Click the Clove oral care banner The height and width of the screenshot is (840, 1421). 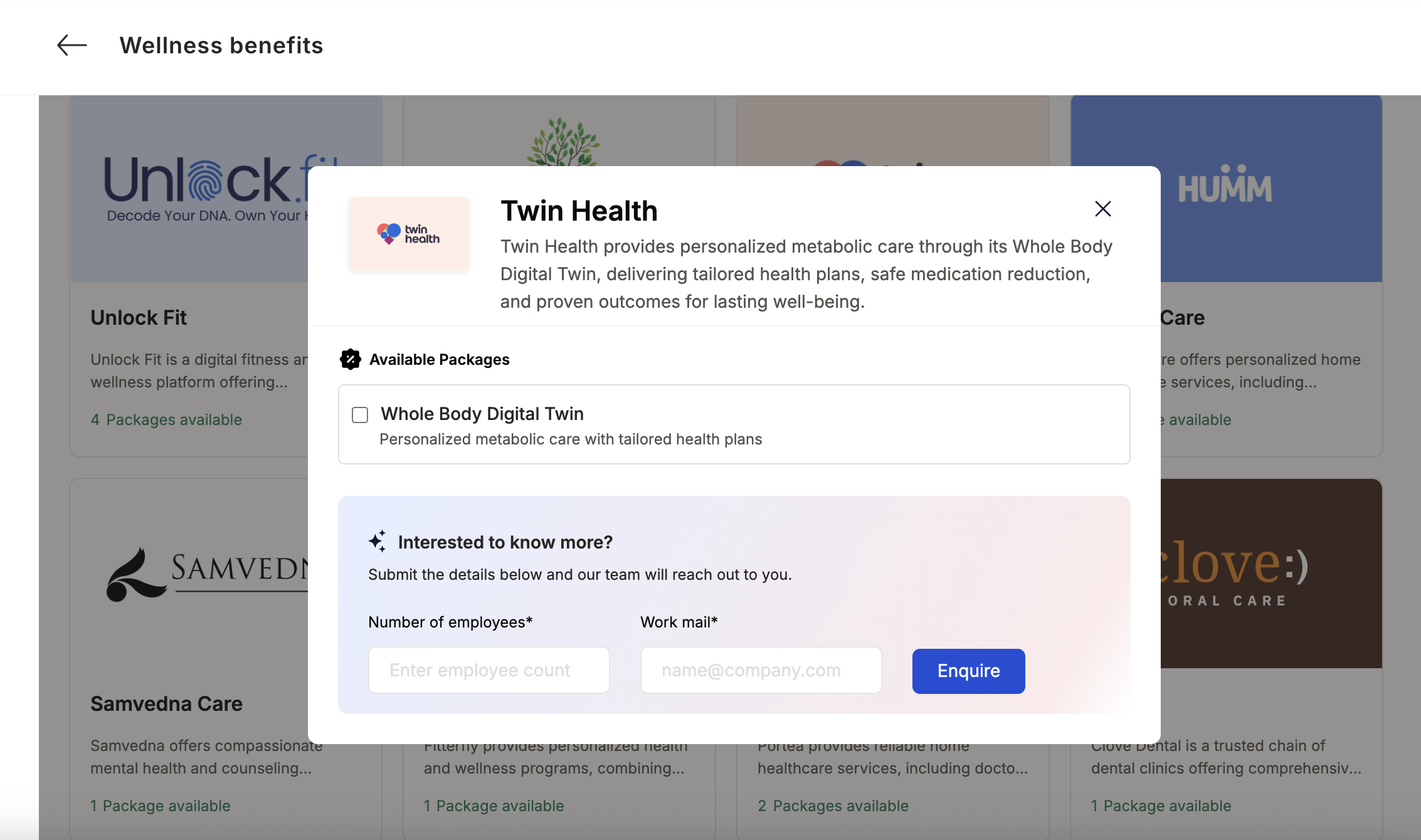pyautogui.click(x=1271, y=574)
